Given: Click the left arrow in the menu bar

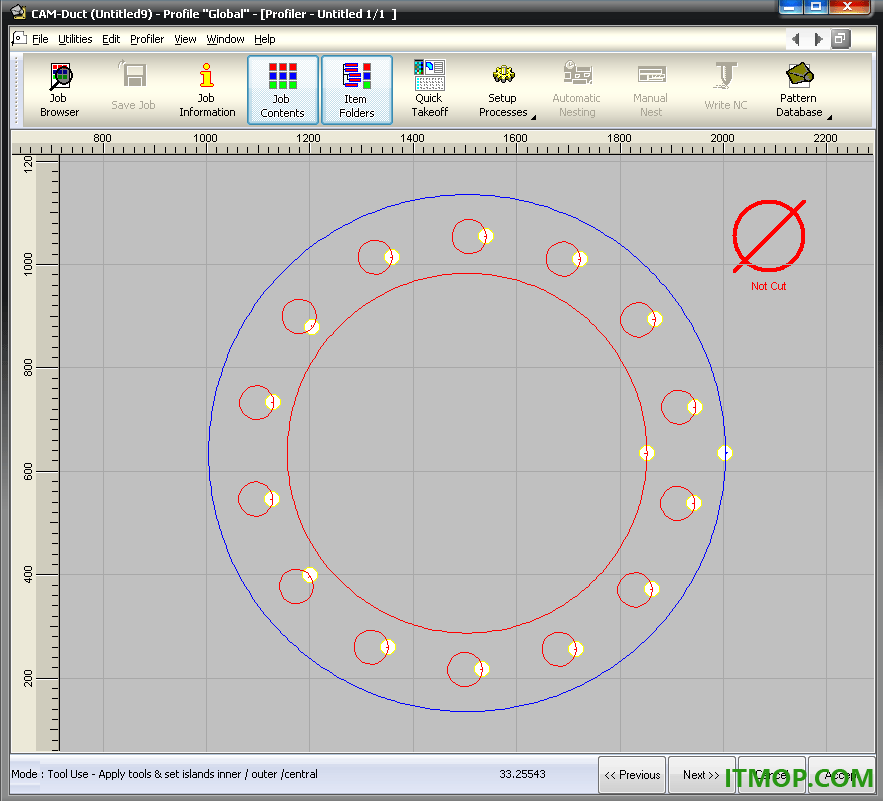Looking at the screenshot, I should coord(795,39).
